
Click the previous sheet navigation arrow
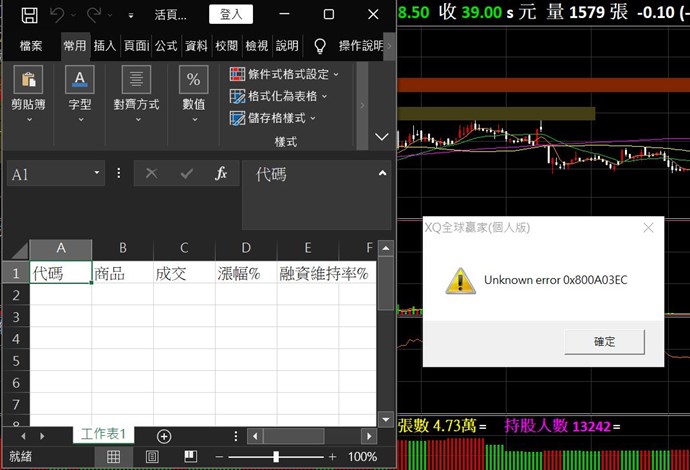point(23,436)
